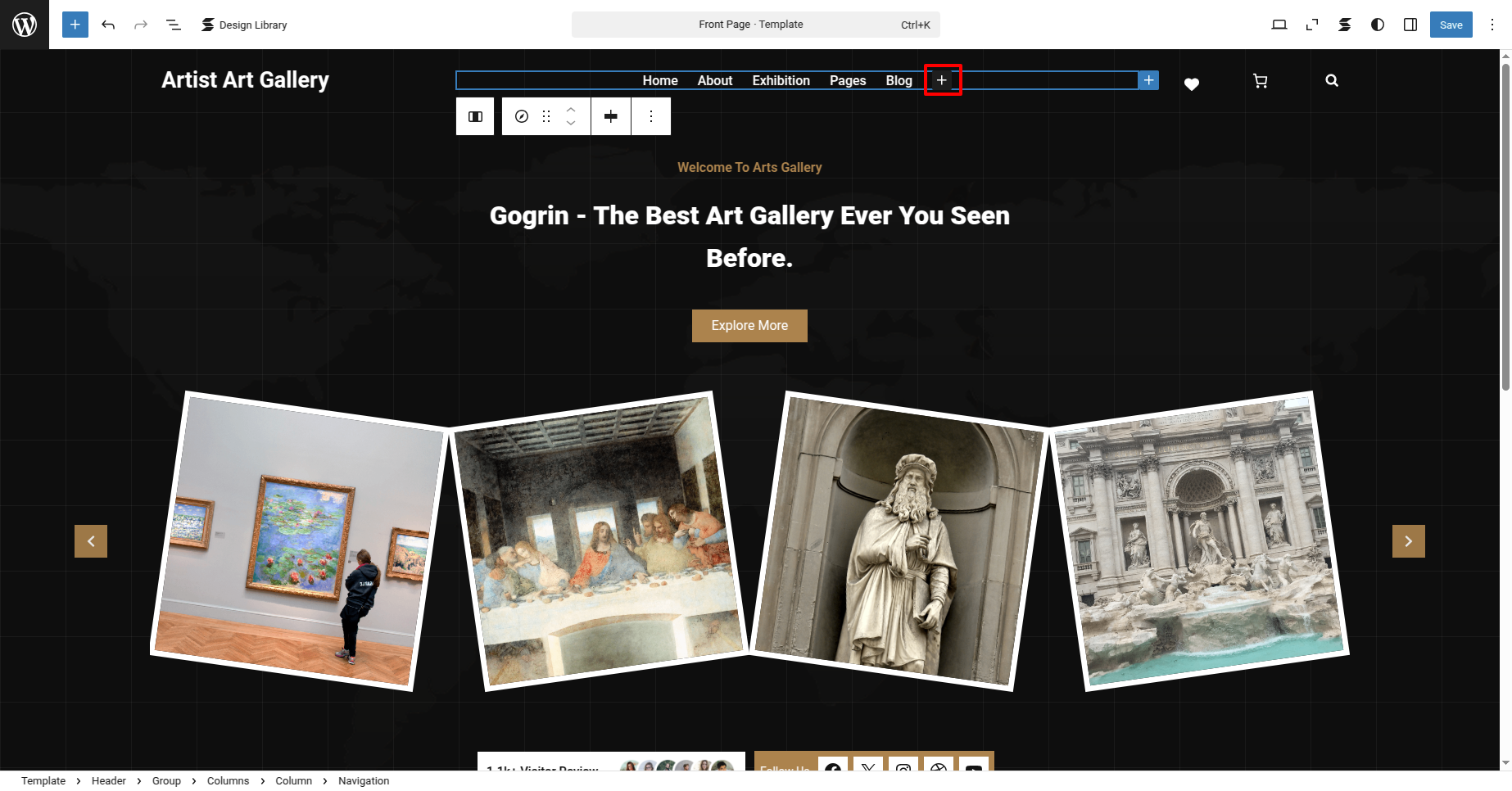This screenshot has width=1512, height=791.
Task: Go to Columns in breadcrumb
Action: coord(228,781)
